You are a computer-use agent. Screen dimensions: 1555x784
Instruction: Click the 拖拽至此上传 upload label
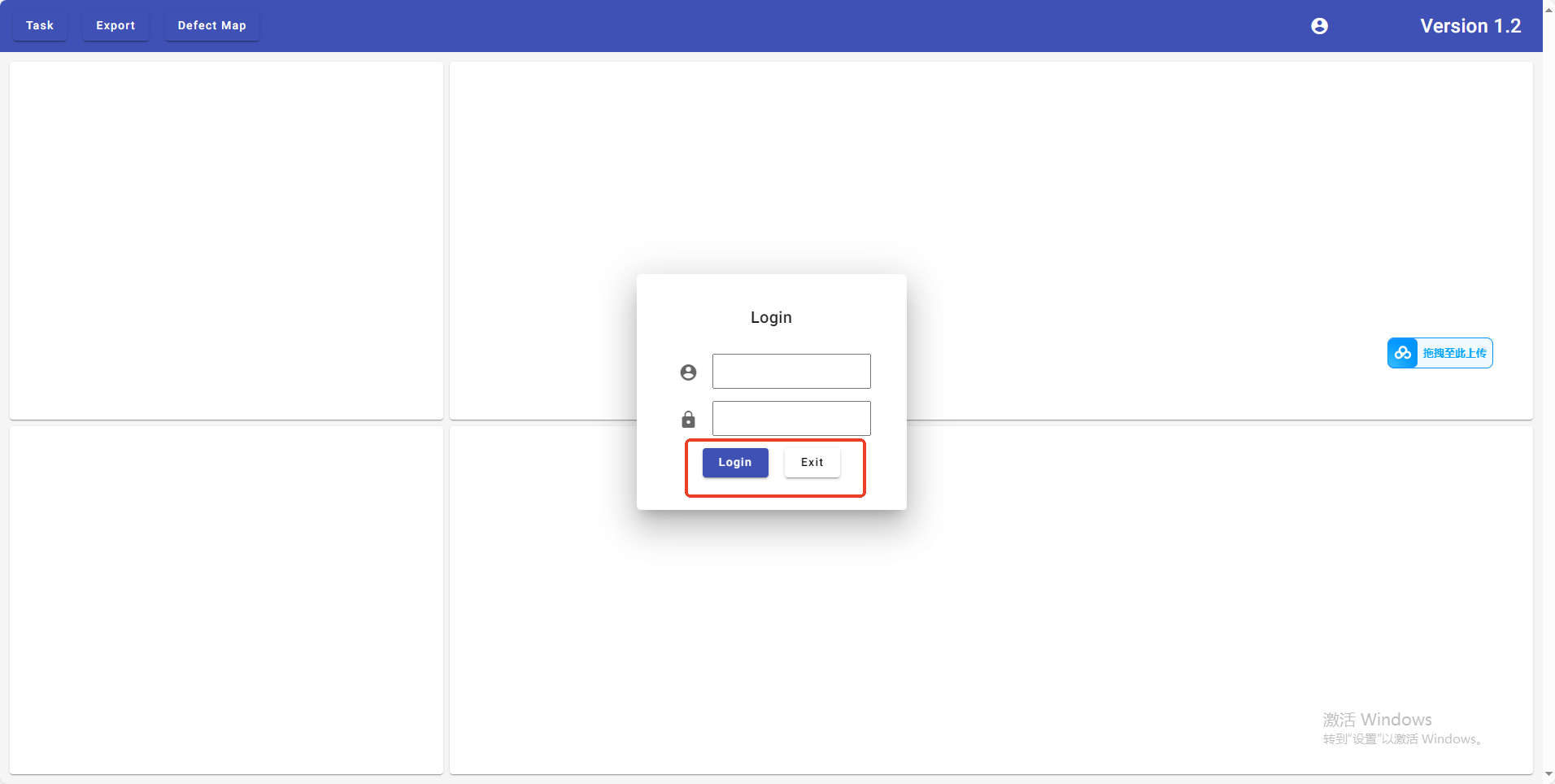tap(1454, 353)
